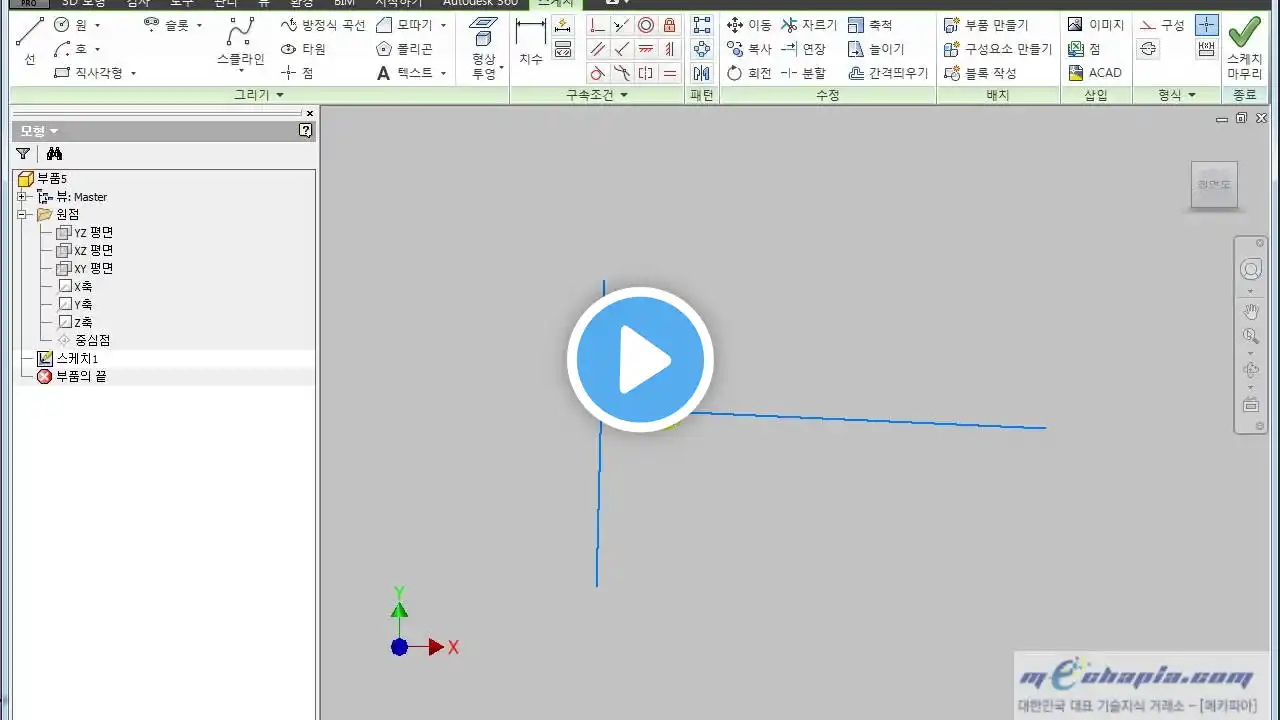Open the Autodesk 360 ribbon tab

[481, 3]
